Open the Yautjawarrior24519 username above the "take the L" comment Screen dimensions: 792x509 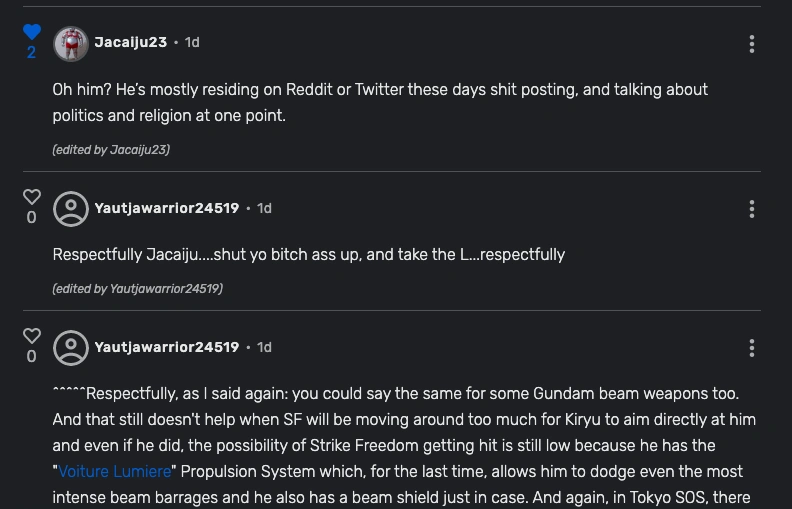pos(167,208)
